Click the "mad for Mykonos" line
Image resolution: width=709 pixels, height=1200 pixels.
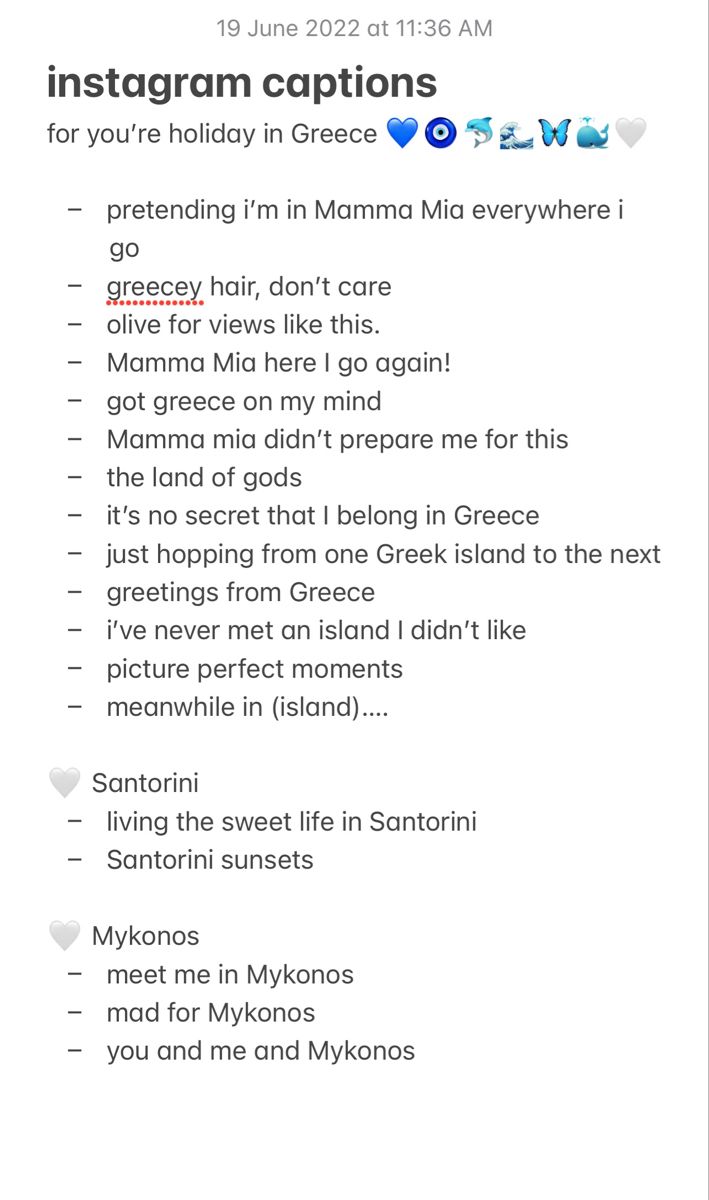(x=210, y=1013)
